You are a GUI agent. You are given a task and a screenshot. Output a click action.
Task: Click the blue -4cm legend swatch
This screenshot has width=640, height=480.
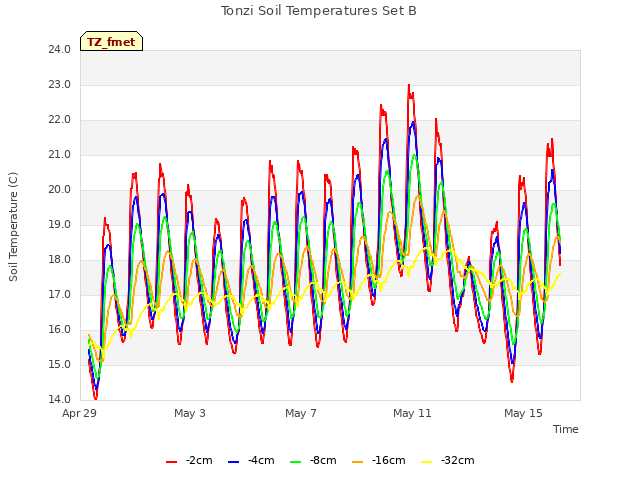pyautogui.click(x=233, y=462)
